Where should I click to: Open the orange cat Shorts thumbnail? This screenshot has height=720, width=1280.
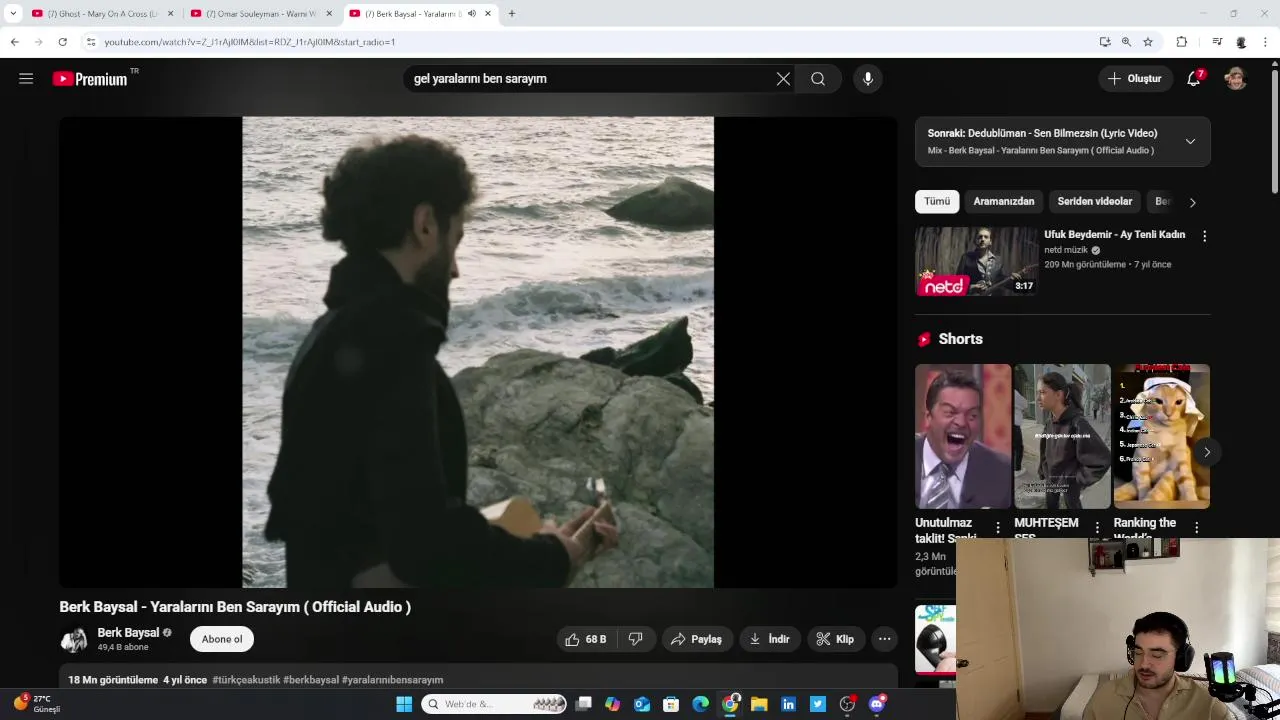(x=1162, y=436)
